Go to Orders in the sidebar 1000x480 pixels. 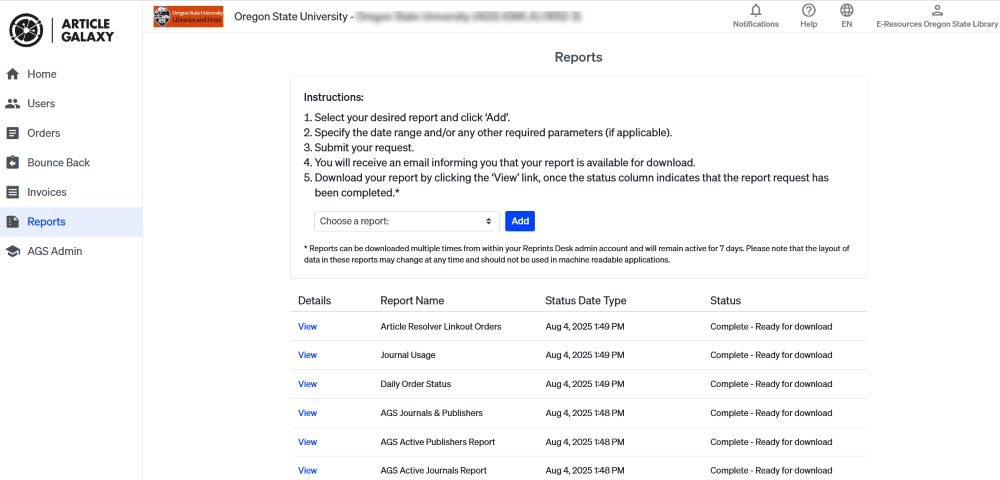pos(44,133)
